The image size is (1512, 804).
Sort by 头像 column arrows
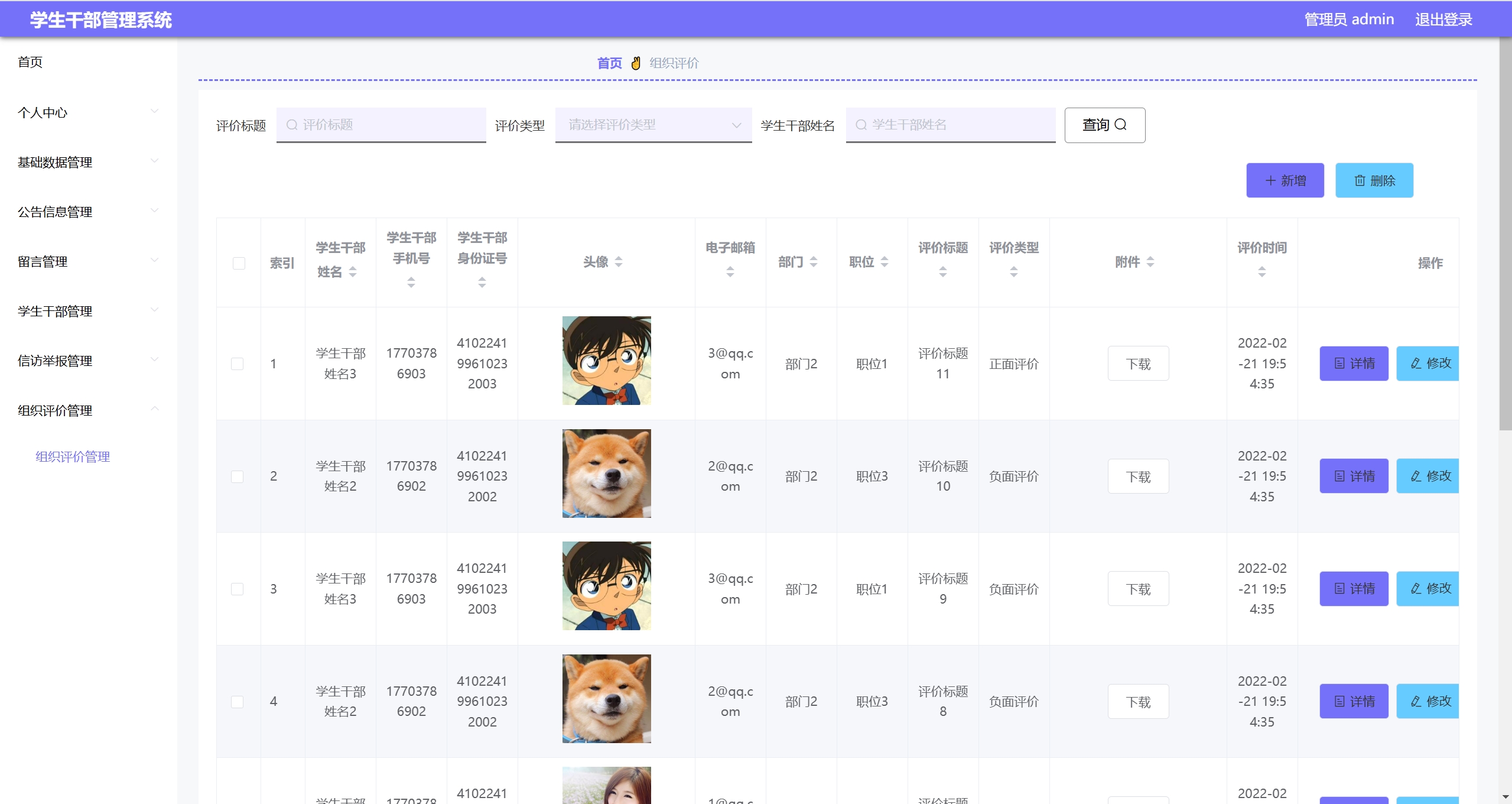coord(619,262)
